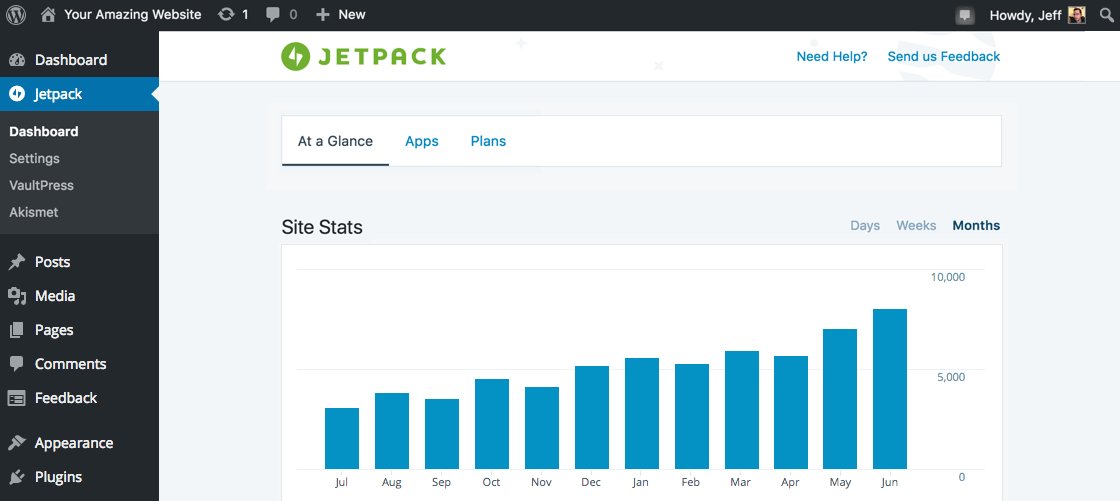Click the Jan bar in chart
The width and height of the screenshot is (1120, 501).
coord(641,414)
